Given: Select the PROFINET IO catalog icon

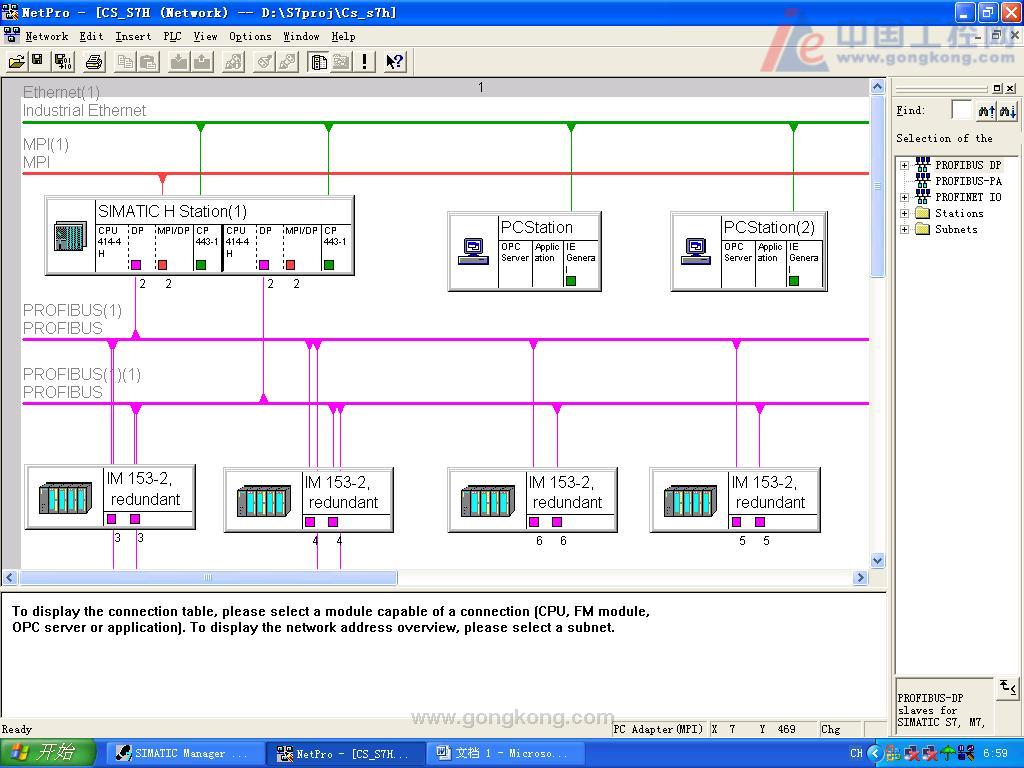Looking at the screenshot, I should pos(922,197).
